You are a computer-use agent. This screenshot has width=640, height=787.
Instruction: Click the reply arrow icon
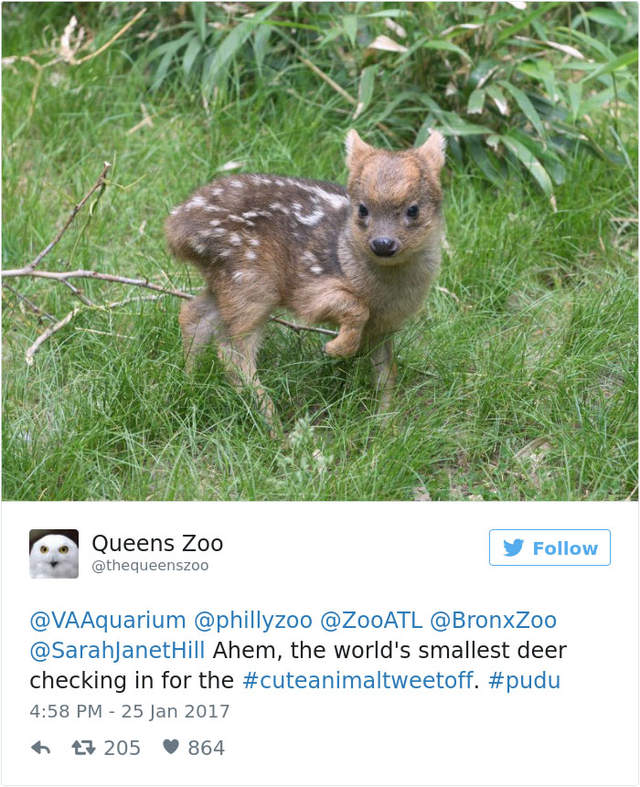point(41,748)
